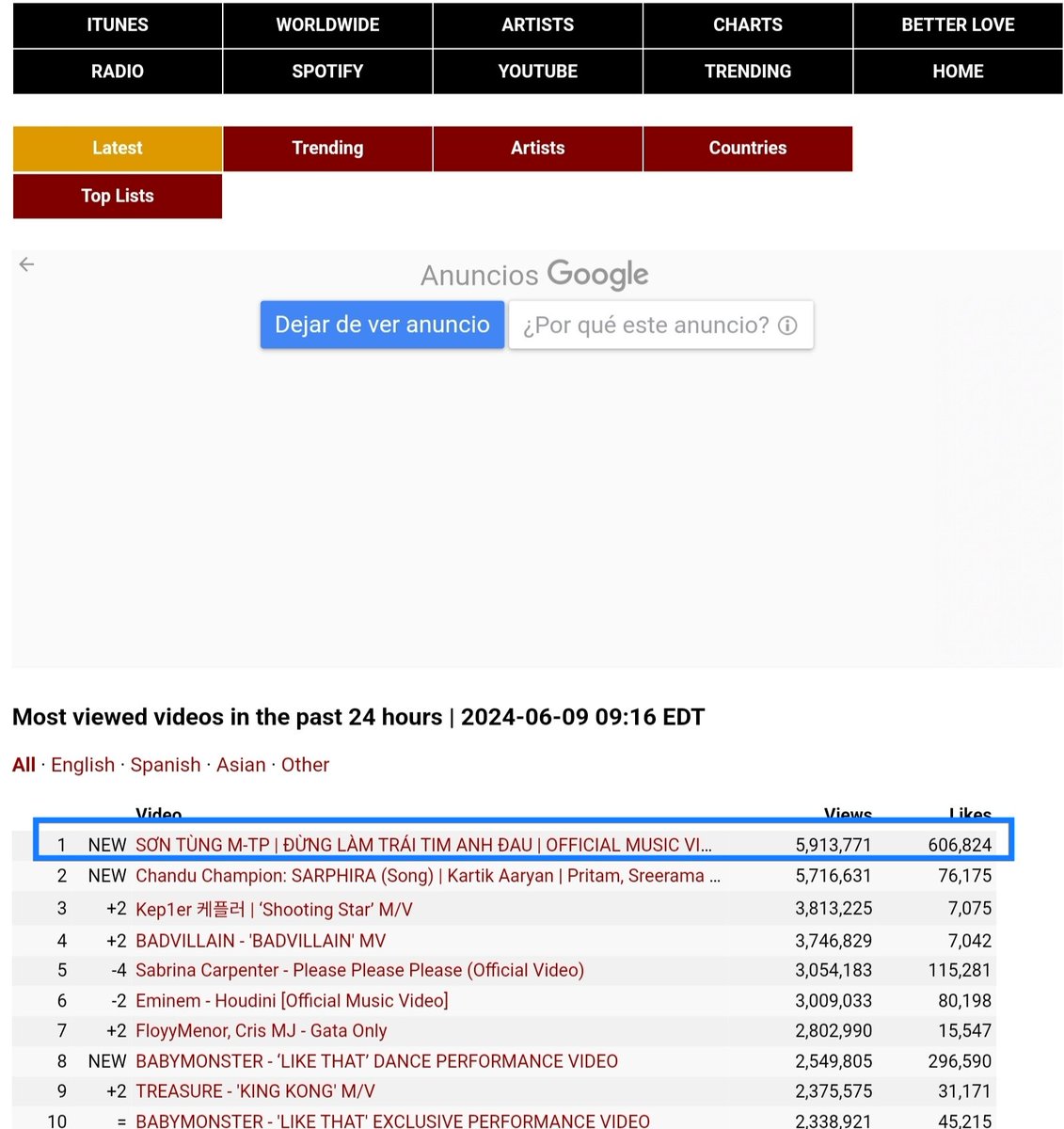The image size is (1064, 1129).
Task: Click the Dejar de ver anuncio button
Action: click(x=382, y=325)
